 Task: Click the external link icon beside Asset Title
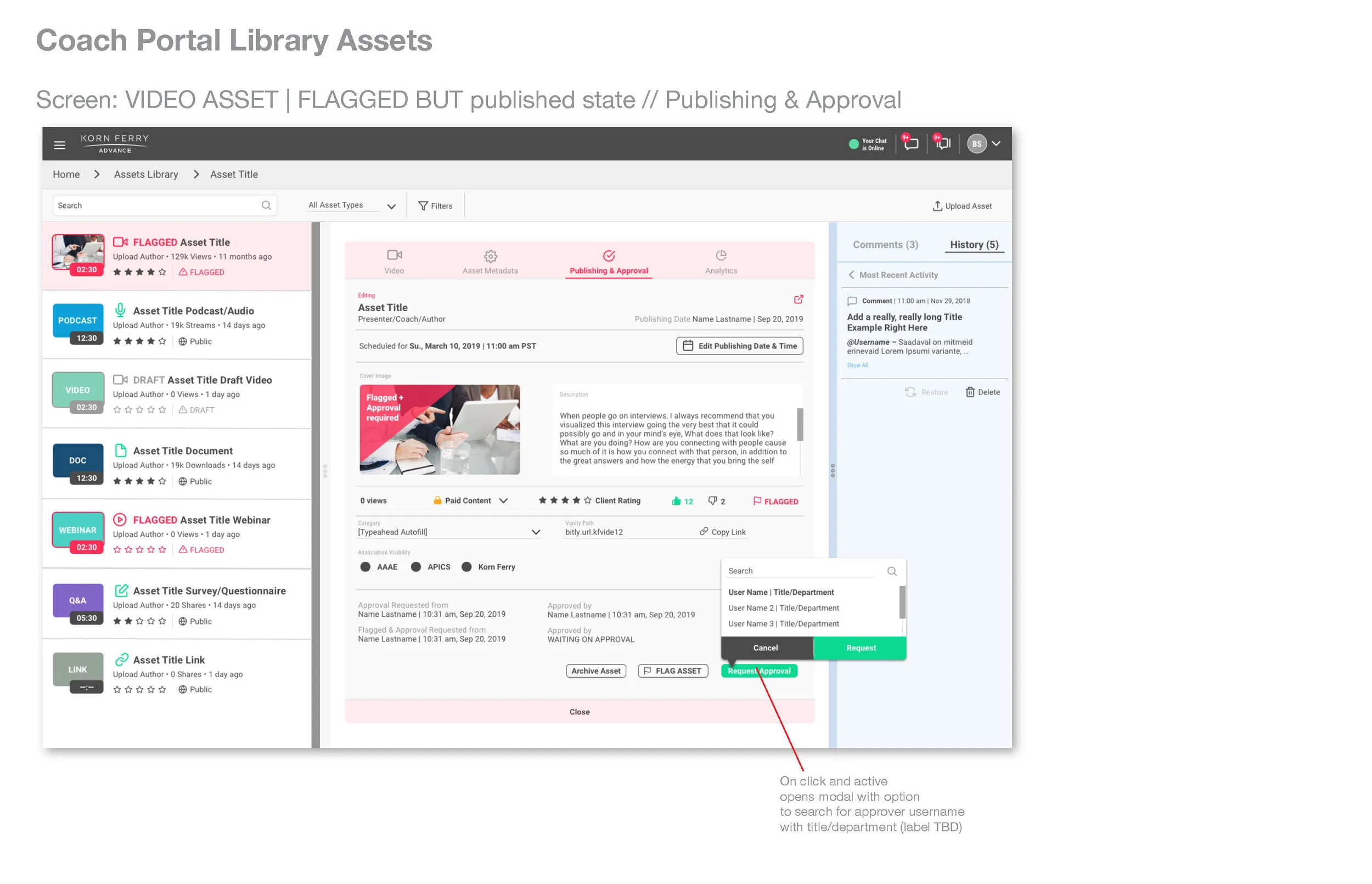[x=798, y=300]
